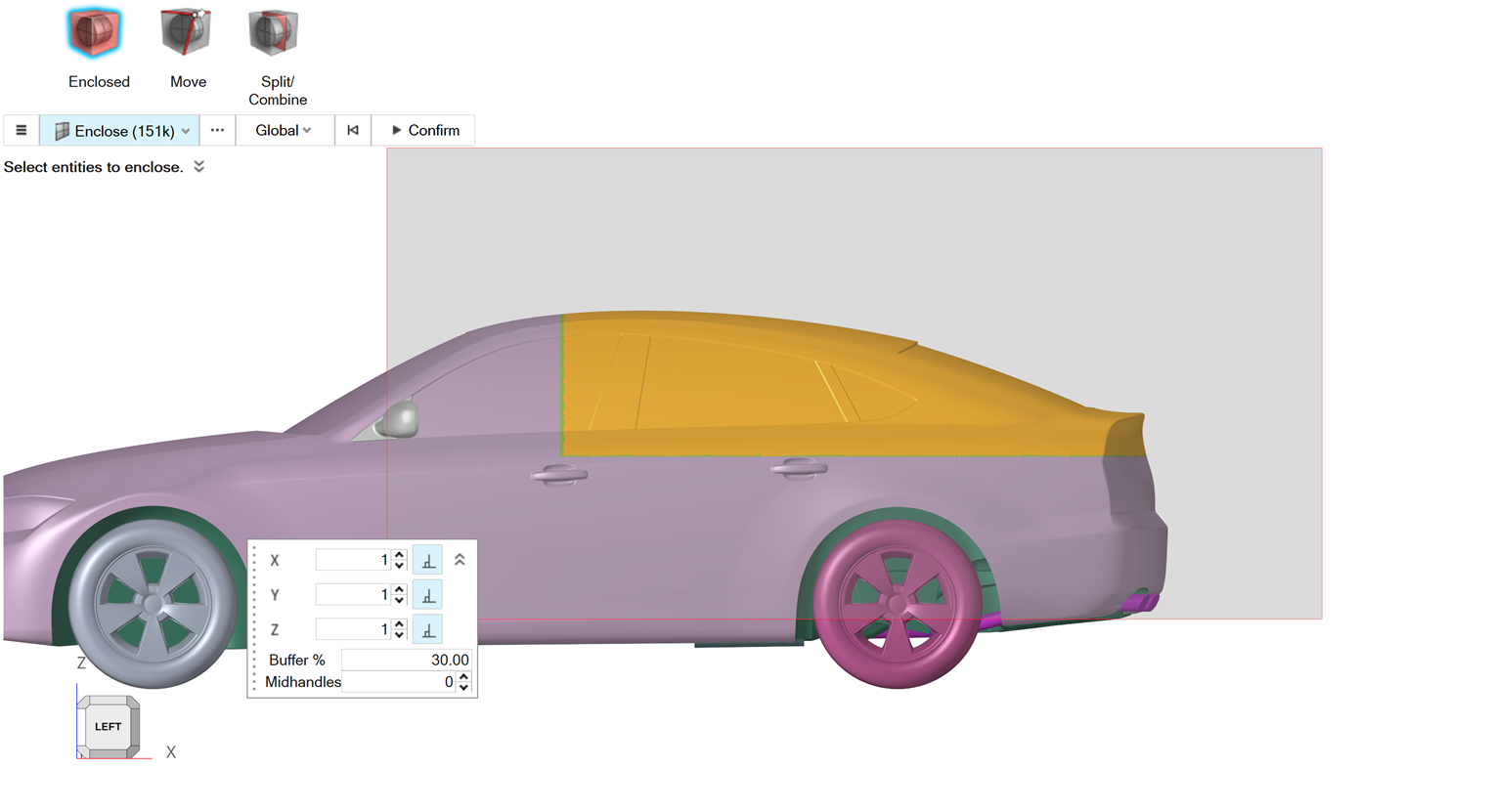Click the reset selection arrow button
The image size is (1491, 812).
pos(353,130)
